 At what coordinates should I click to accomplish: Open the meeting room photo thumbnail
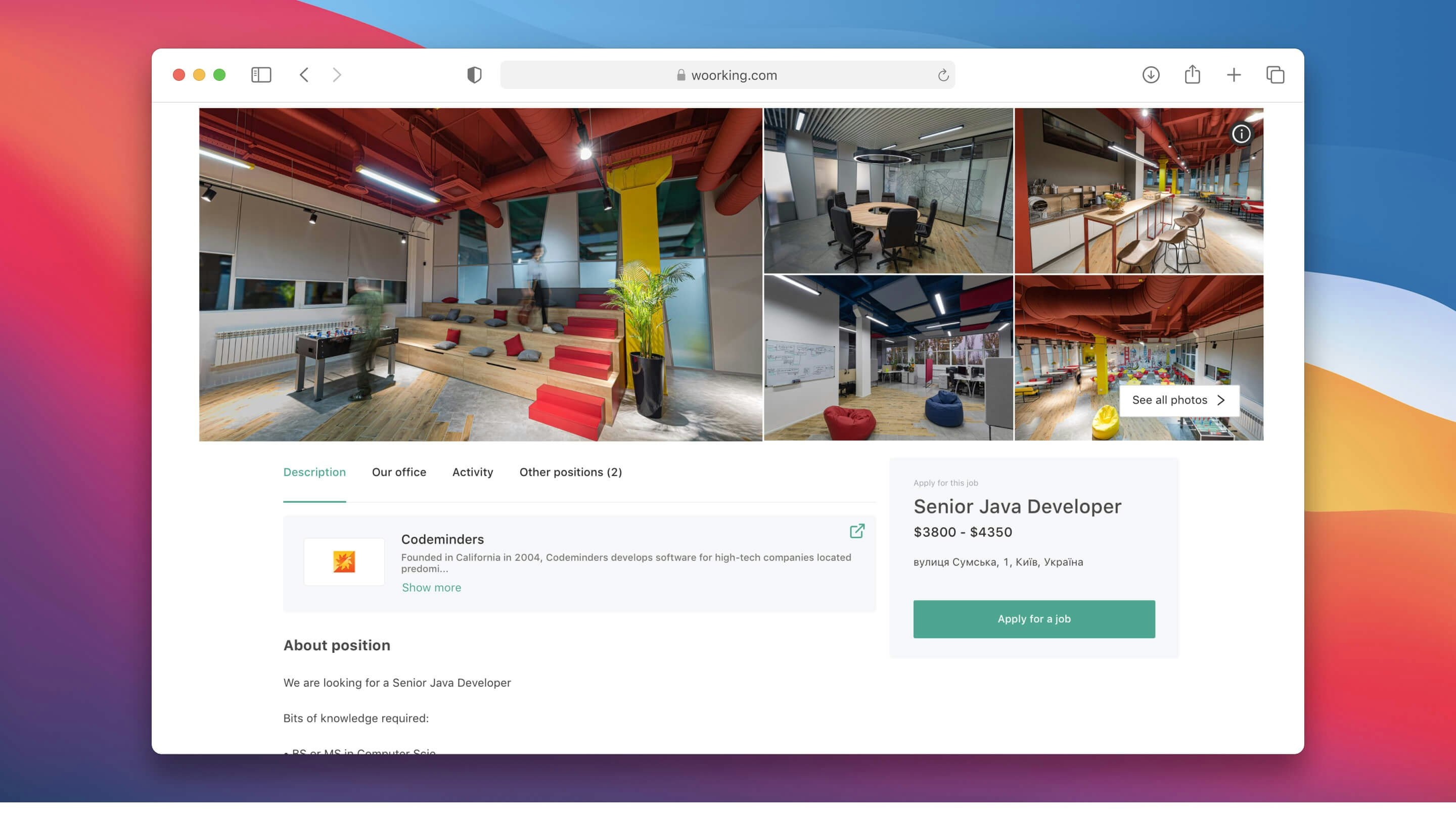pos(888,191)
